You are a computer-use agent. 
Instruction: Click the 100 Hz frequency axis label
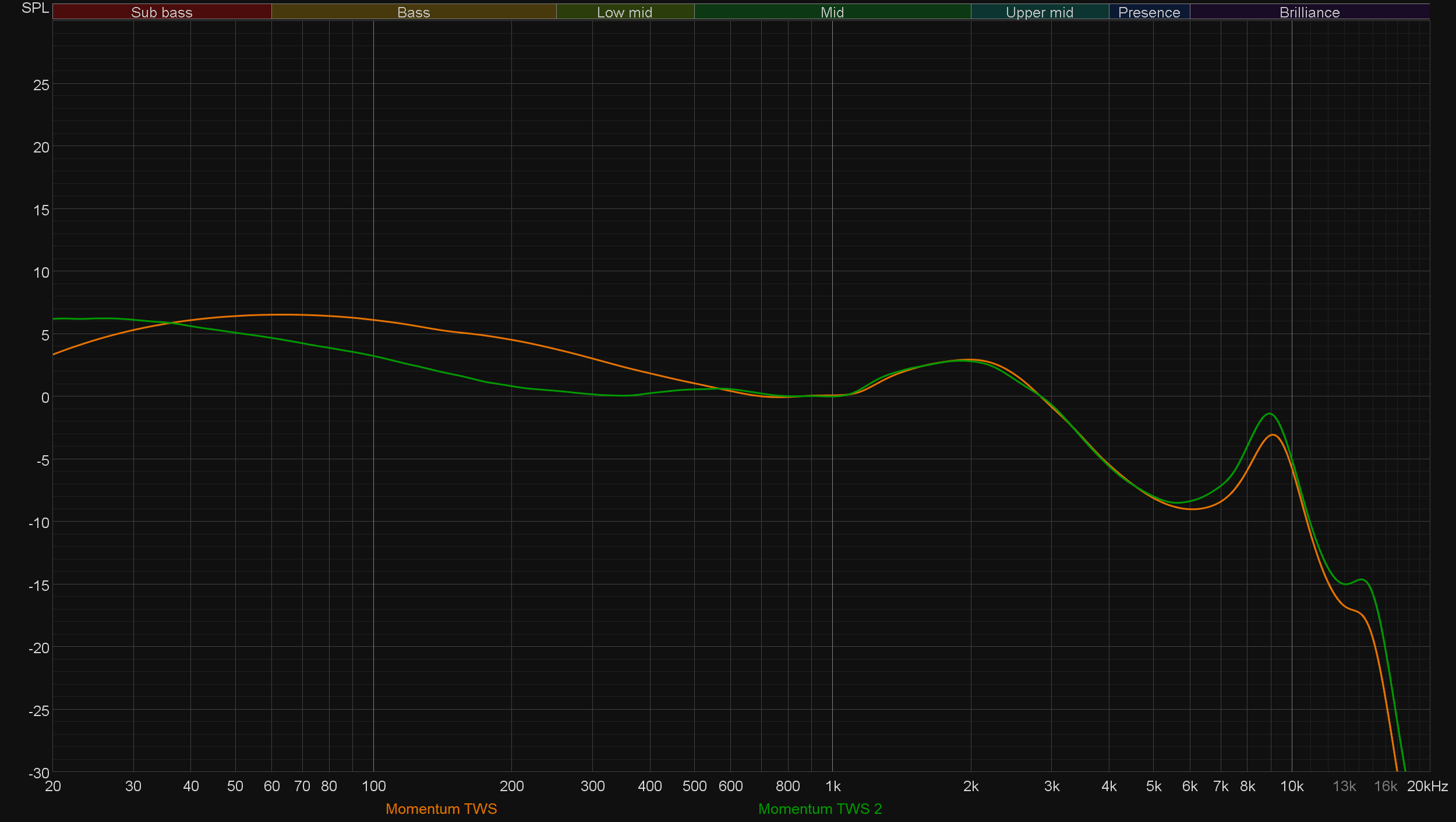pos(373,786)
